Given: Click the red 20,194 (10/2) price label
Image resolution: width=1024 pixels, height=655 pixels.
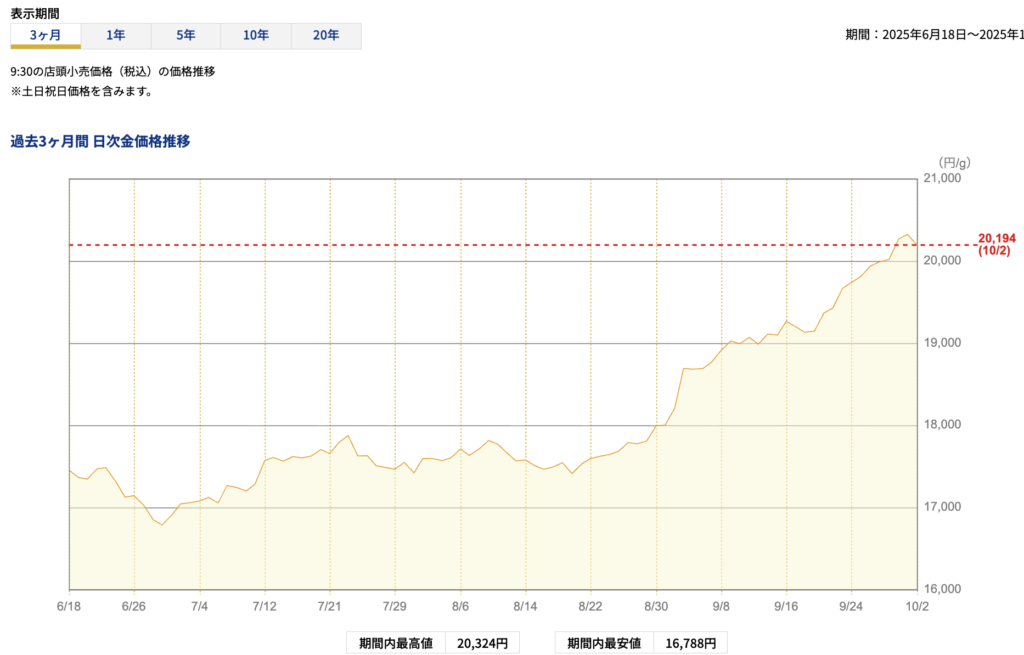Looking at the screenshot, I should (x=996, y=244).
